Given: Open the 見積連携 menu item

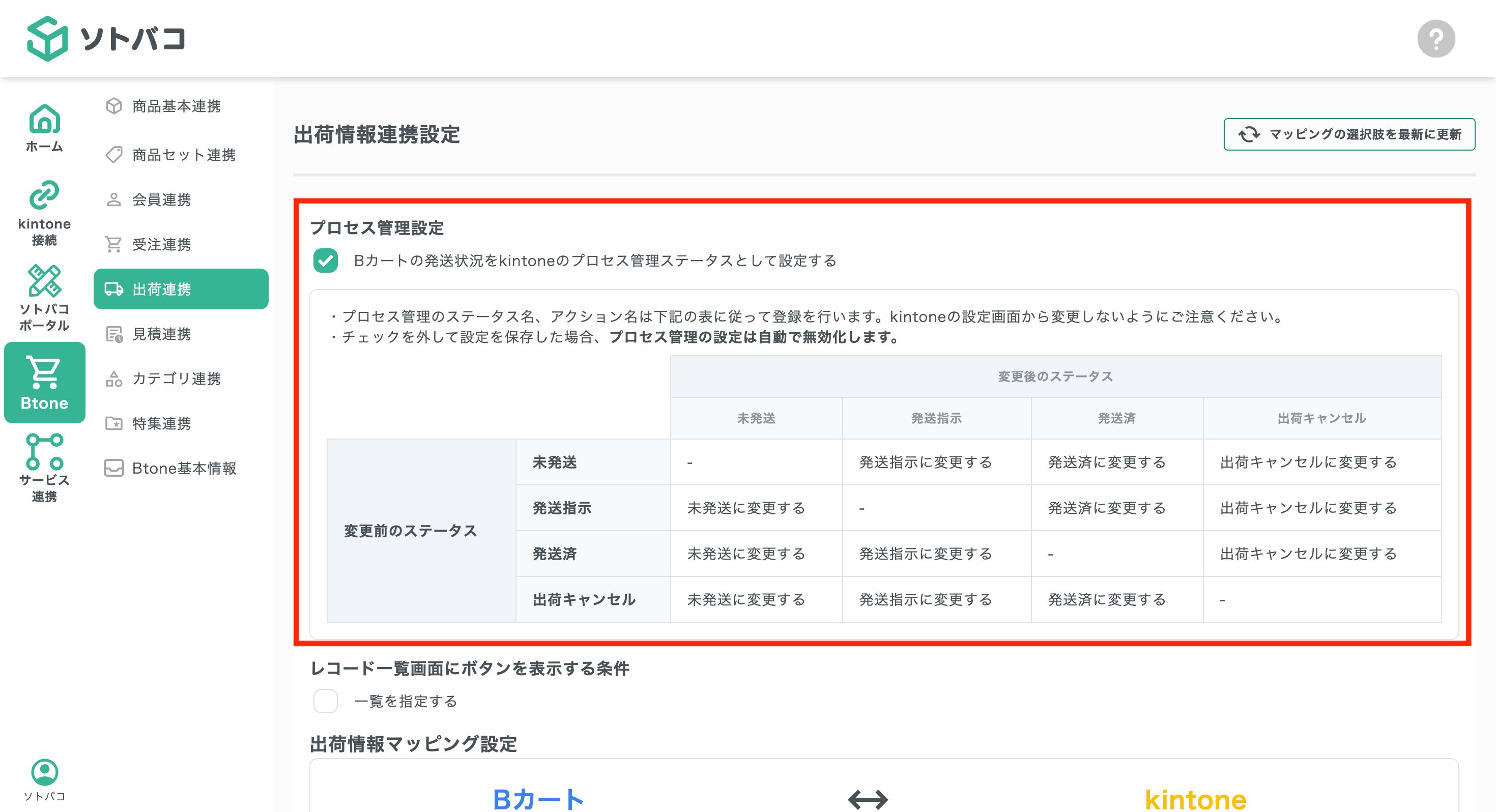Looking at the screenshot, I should click(163, 333).
